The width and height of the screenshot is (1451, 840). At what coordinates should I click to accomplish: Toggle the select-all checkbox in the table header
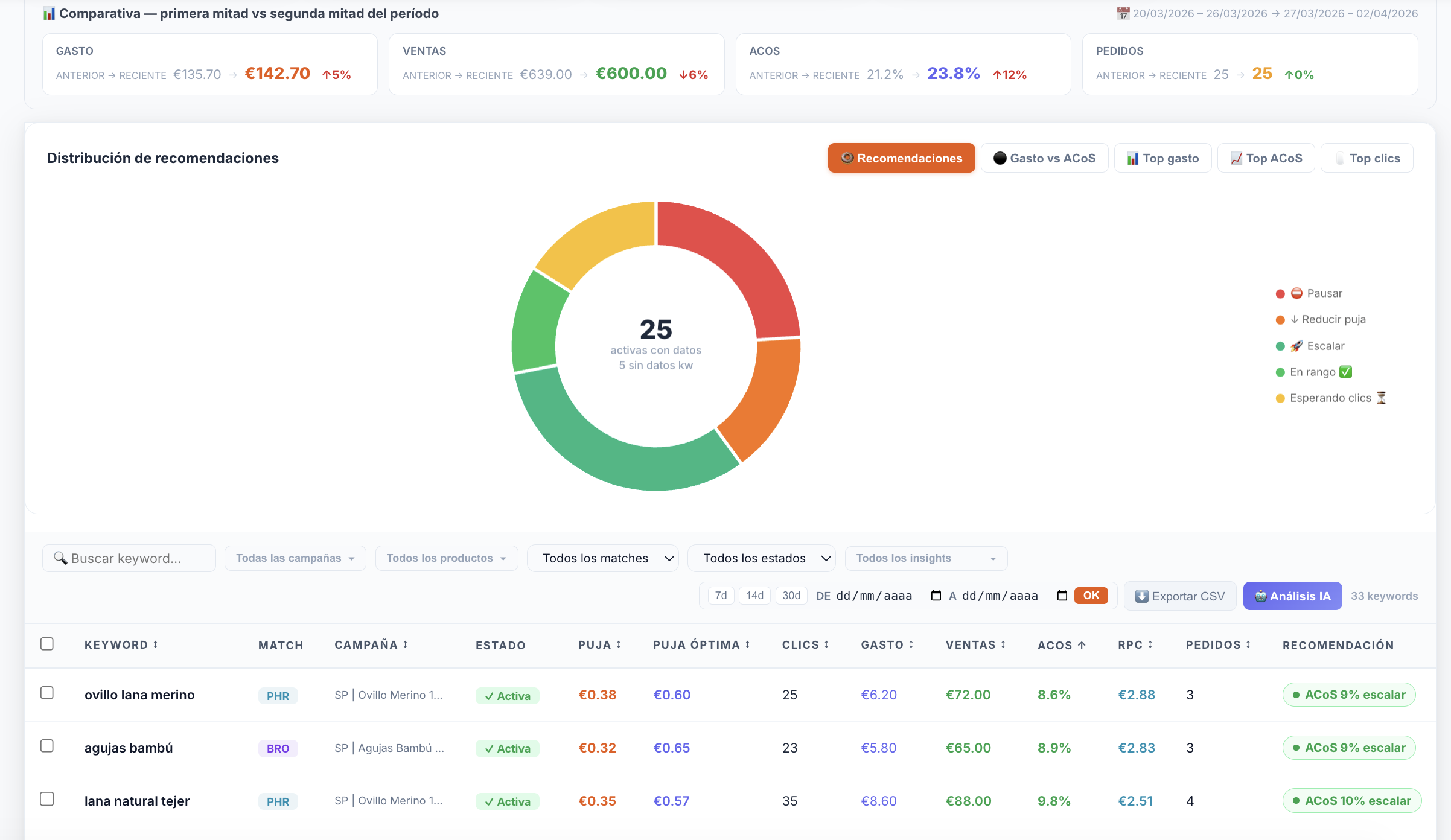(47, 643)
